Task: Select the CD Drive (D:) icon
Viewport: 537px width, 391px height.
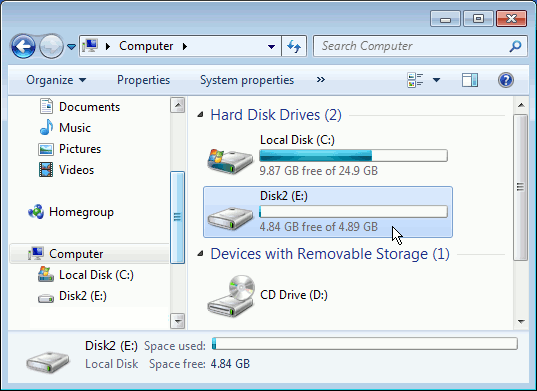Action: (x=231, y=296)
